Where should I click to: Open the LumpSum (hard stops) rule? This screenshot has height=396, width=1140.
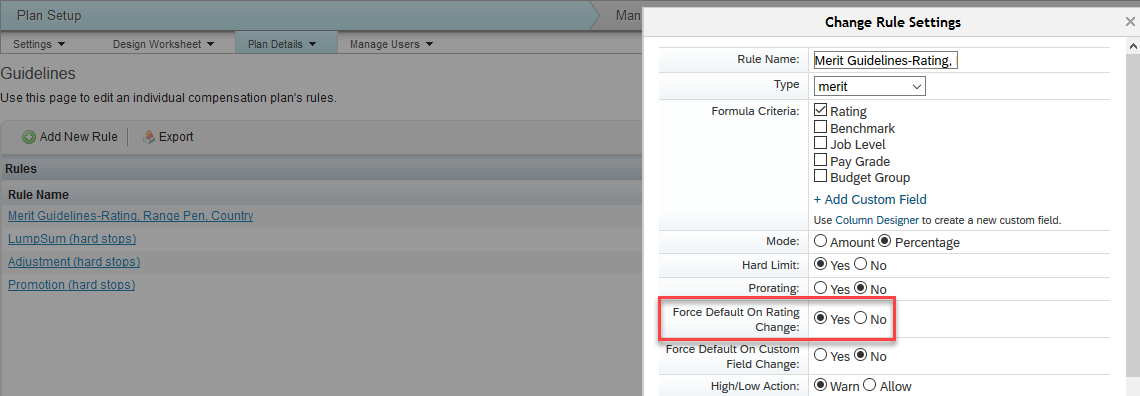point(72,238)
